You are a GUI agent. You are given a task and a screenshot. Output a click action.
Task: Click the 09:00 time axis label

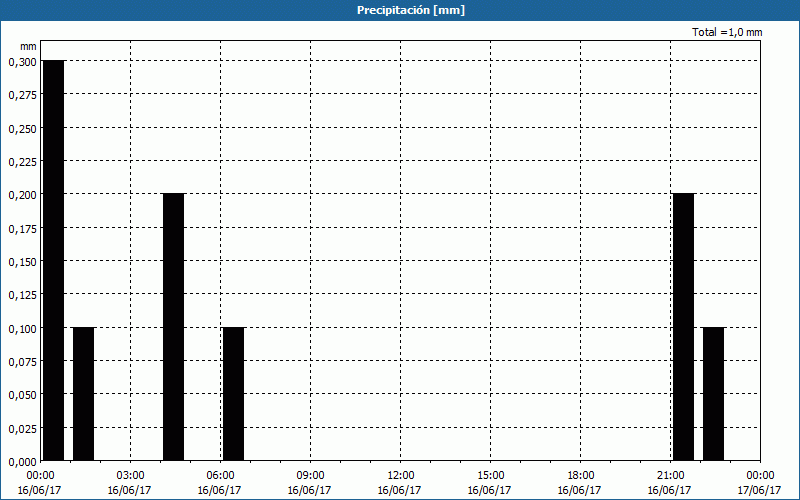(x=310, y=476)
